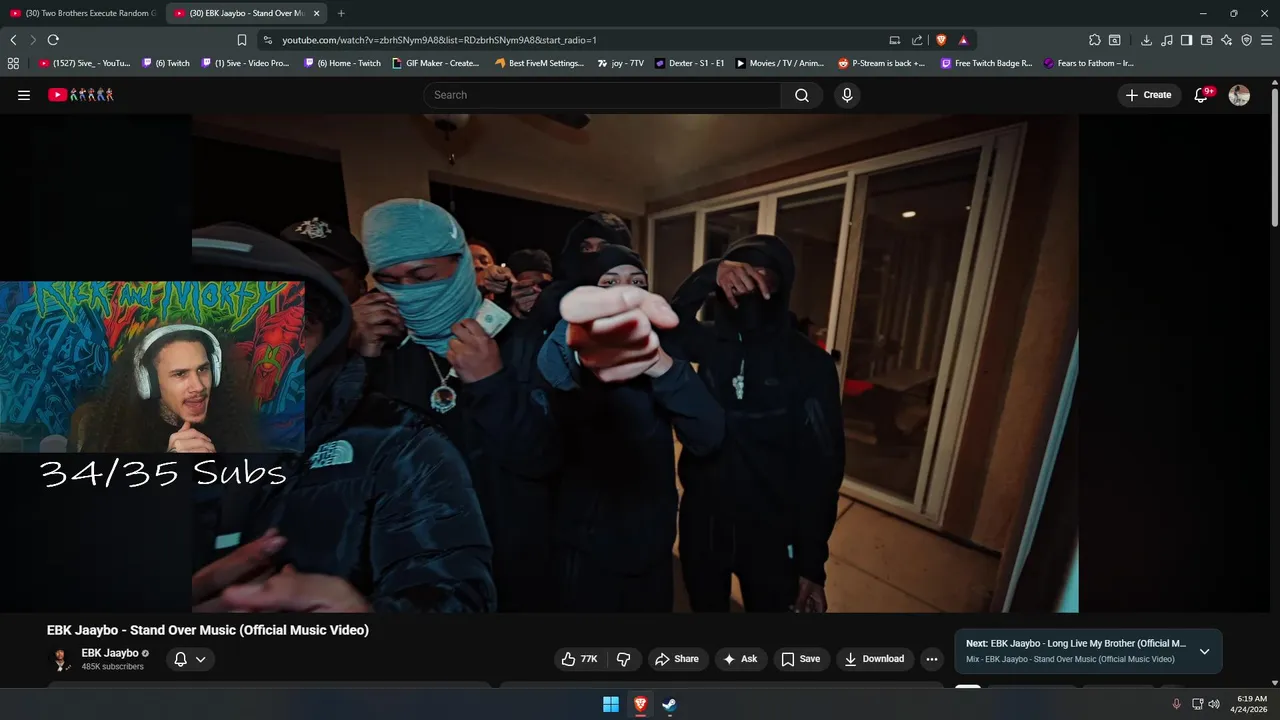Open taskbar volume control
Viewport: 1280px width, 720px height.
1213,704
